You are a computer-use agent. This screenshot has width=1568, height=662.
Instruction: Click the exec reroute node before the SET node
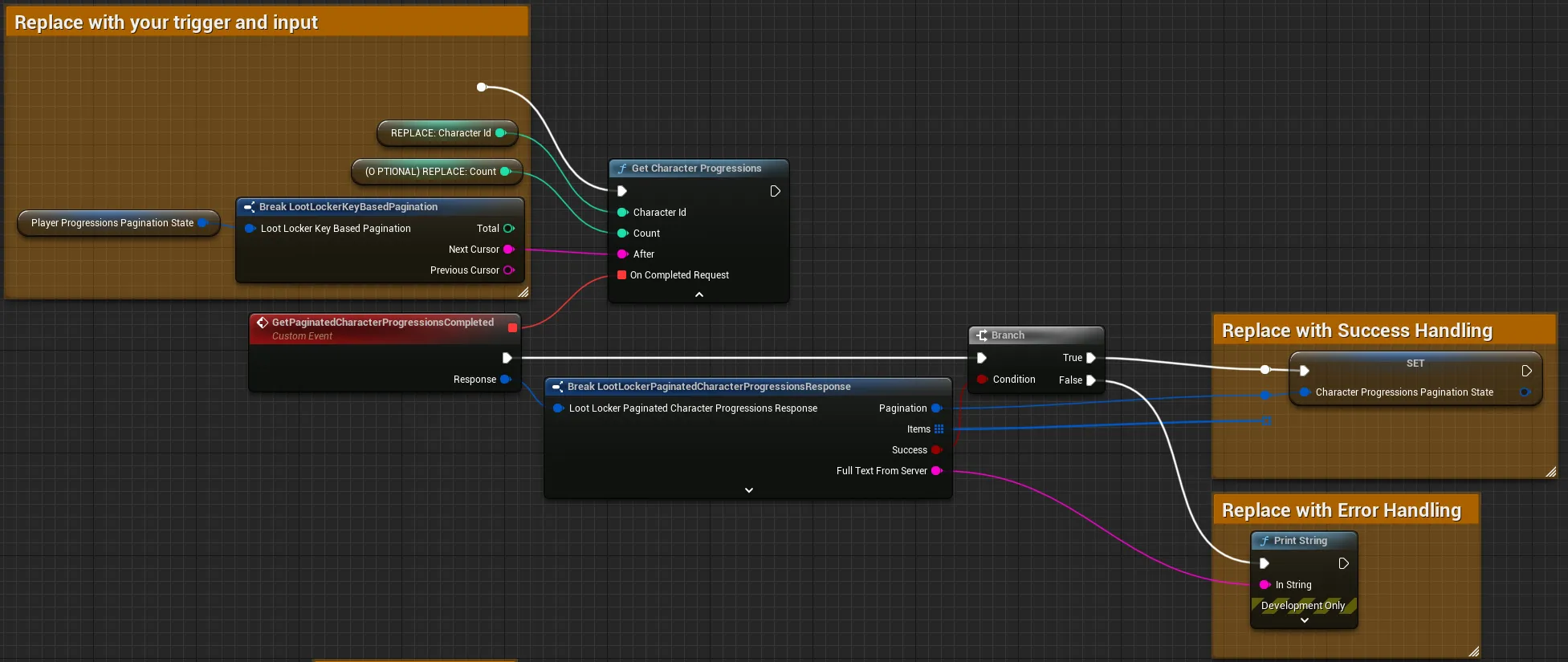(x=1265, y=370)
